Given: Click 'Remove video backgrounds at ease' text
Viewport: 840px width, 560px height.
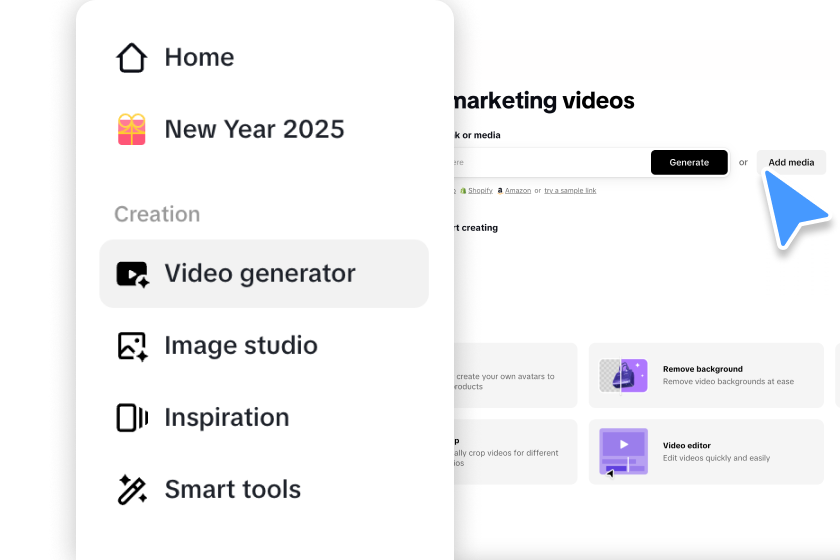Looking at the screenshot, I should click(728, 382).
